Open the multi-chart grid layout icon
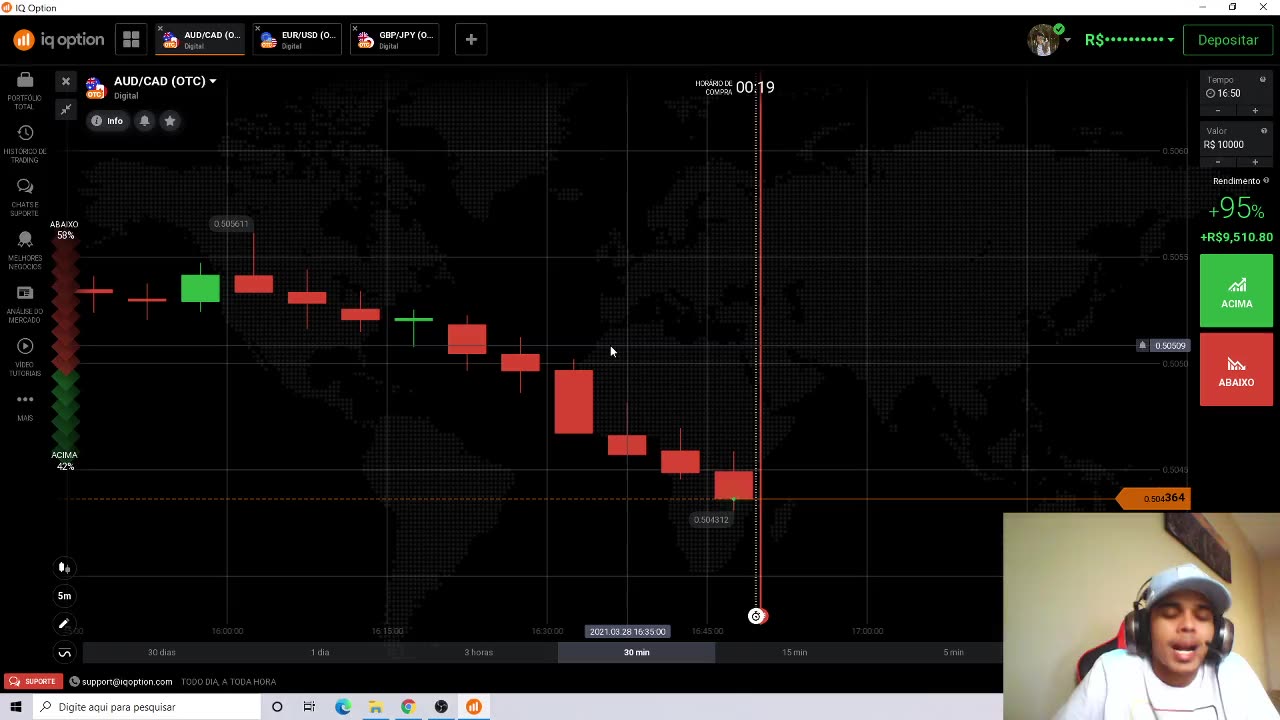1280x720 pixels. [x=131, y=40]
